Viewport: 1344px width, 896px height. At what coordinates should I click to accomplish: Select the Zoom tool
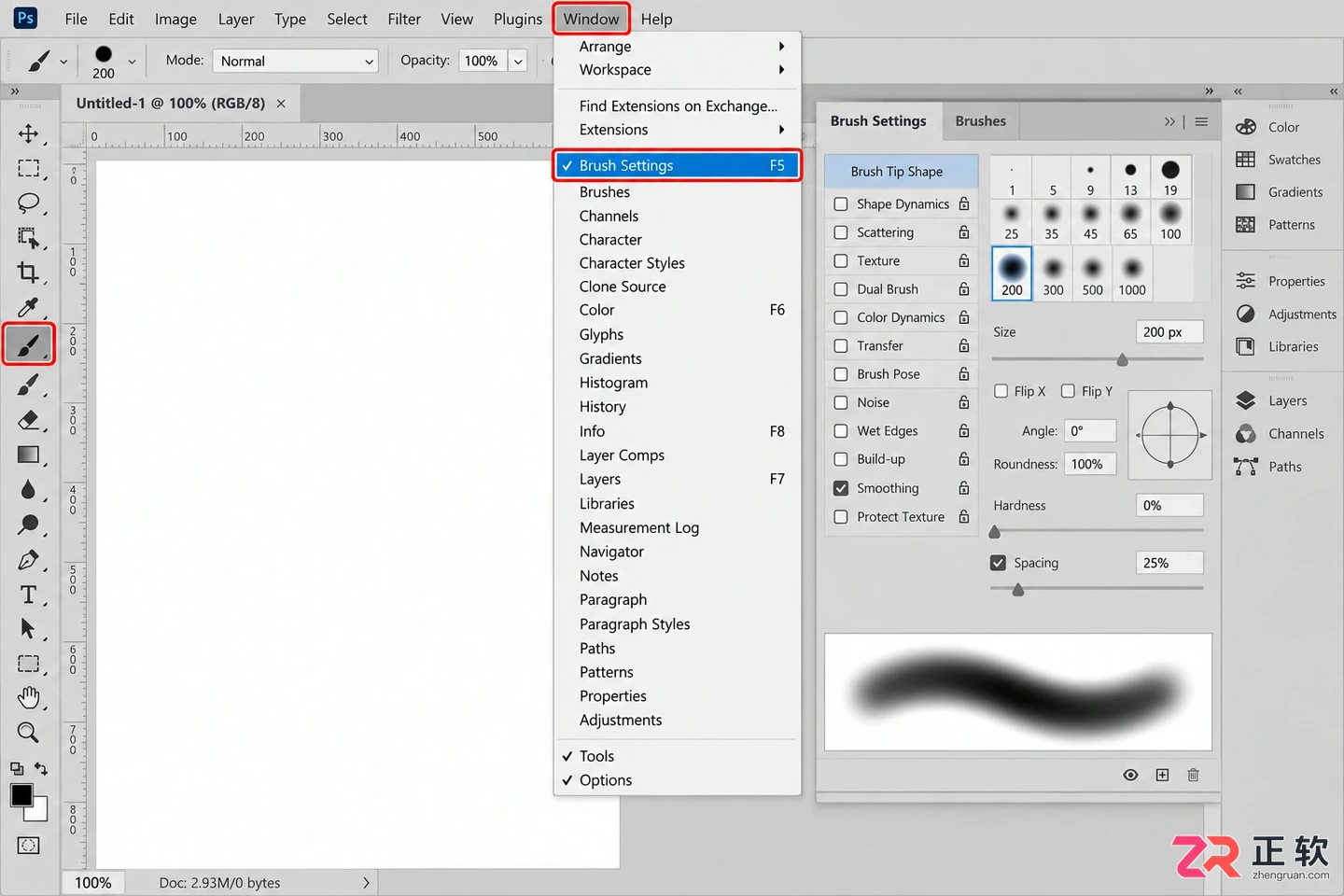click(x=28, y=733)
